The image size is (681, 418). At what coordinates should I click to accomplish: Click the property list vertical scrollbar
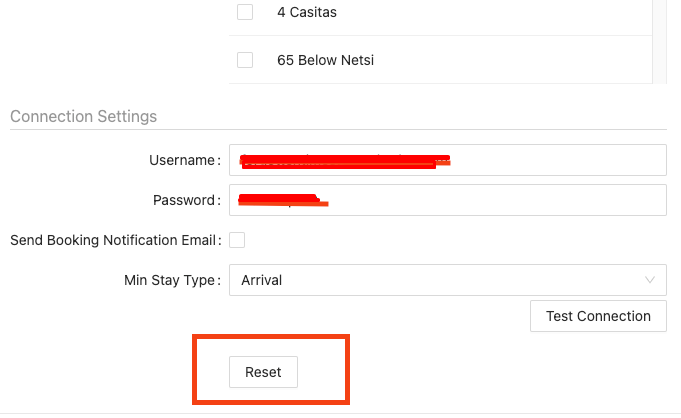[659, 41]
